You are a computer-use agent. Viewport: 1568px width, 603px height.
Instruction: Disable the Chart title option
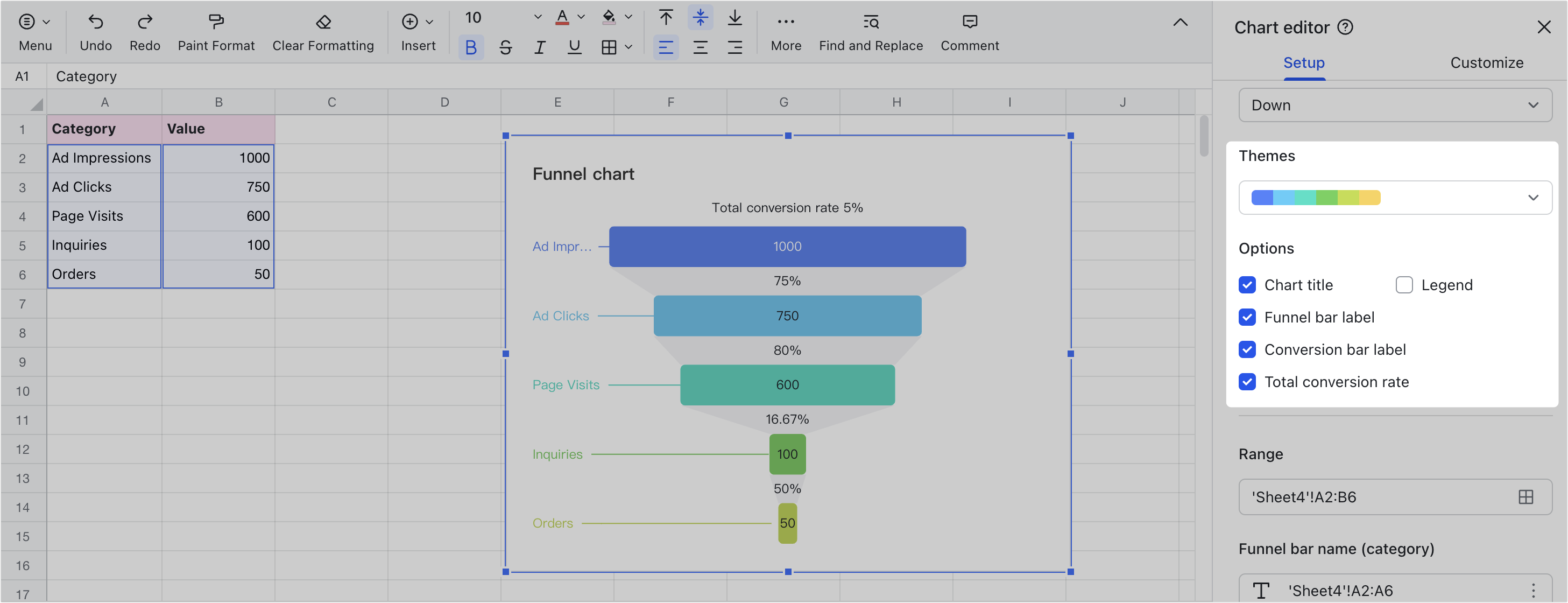(x=1248, y=284)
